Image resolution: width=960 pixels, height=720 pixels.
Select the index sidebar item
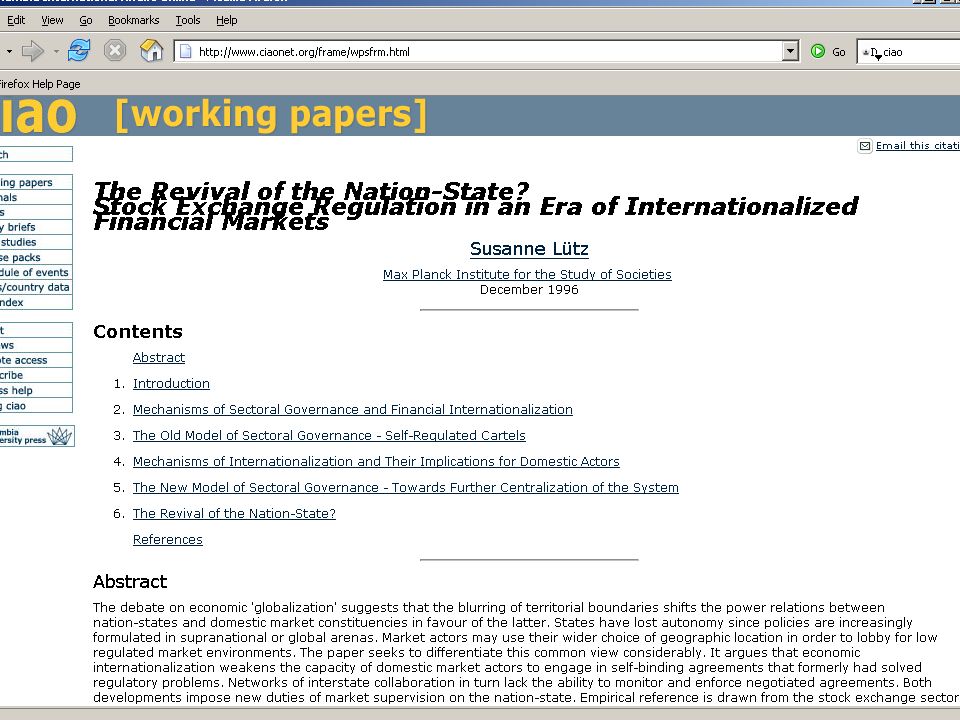[x=36, y=302]
